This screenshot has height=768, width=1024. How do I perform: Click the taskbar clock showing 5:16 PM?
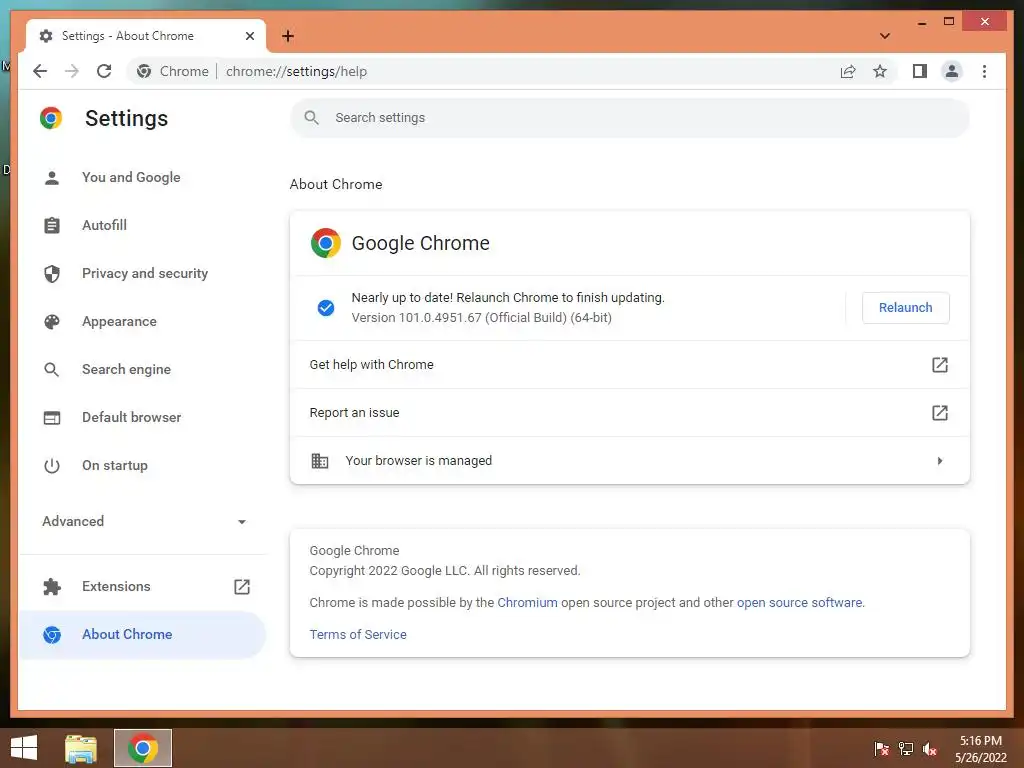(x=980, y=749)
